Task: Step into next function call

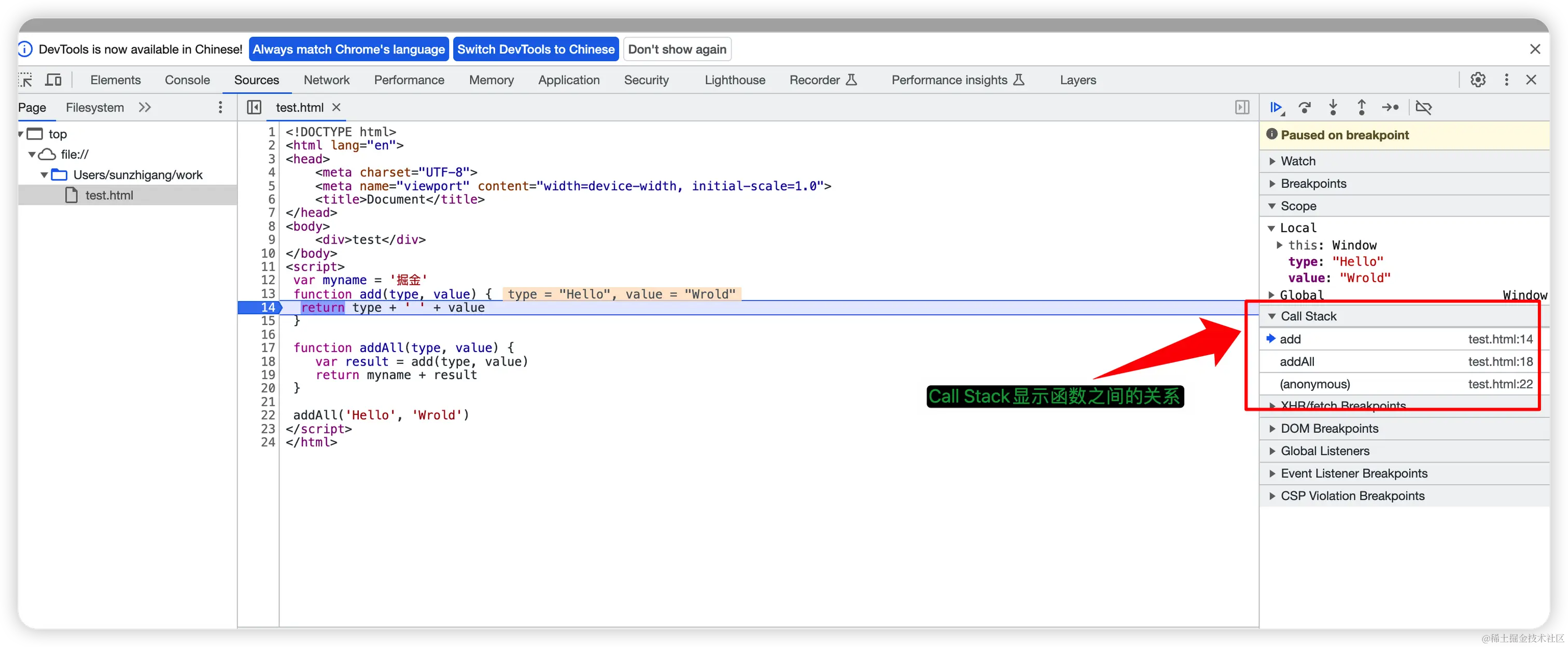Action: coord(1333,108)
